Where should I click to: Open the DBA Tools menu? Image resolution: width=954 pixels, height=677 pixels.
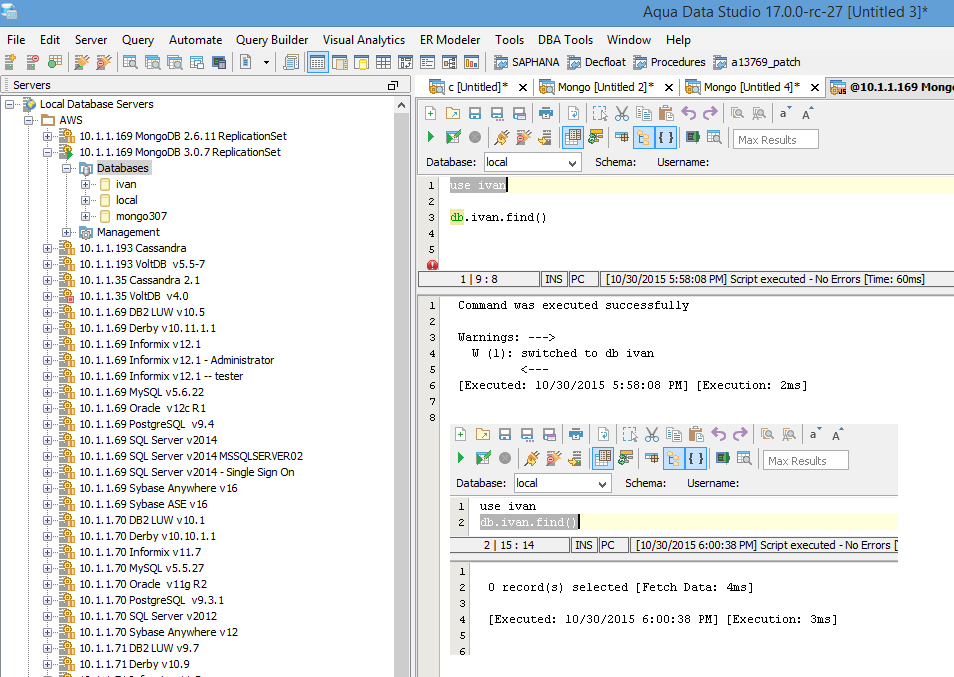coord(565,40)
